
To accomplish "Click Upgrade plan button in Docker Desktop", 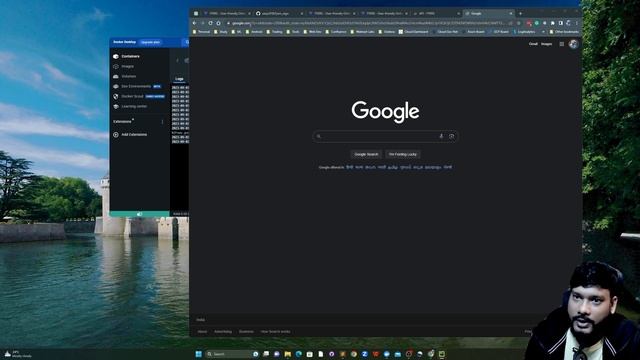I will click(150, 42).
